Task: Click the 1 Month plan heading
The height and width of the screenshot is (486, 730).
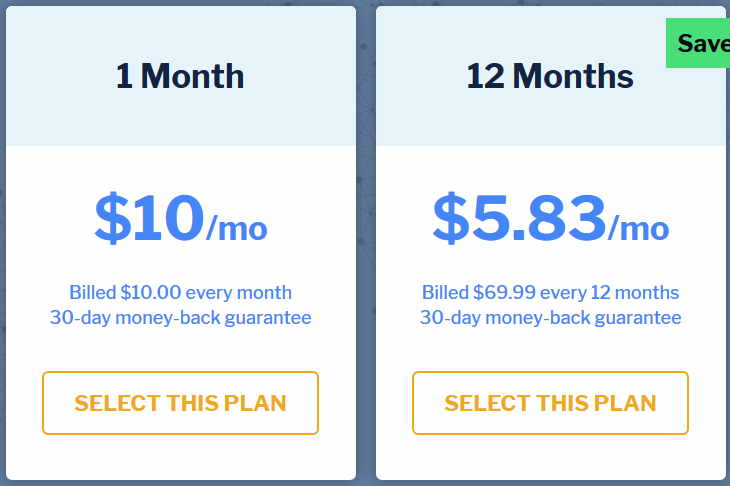Action: click(x=180, y=76)
